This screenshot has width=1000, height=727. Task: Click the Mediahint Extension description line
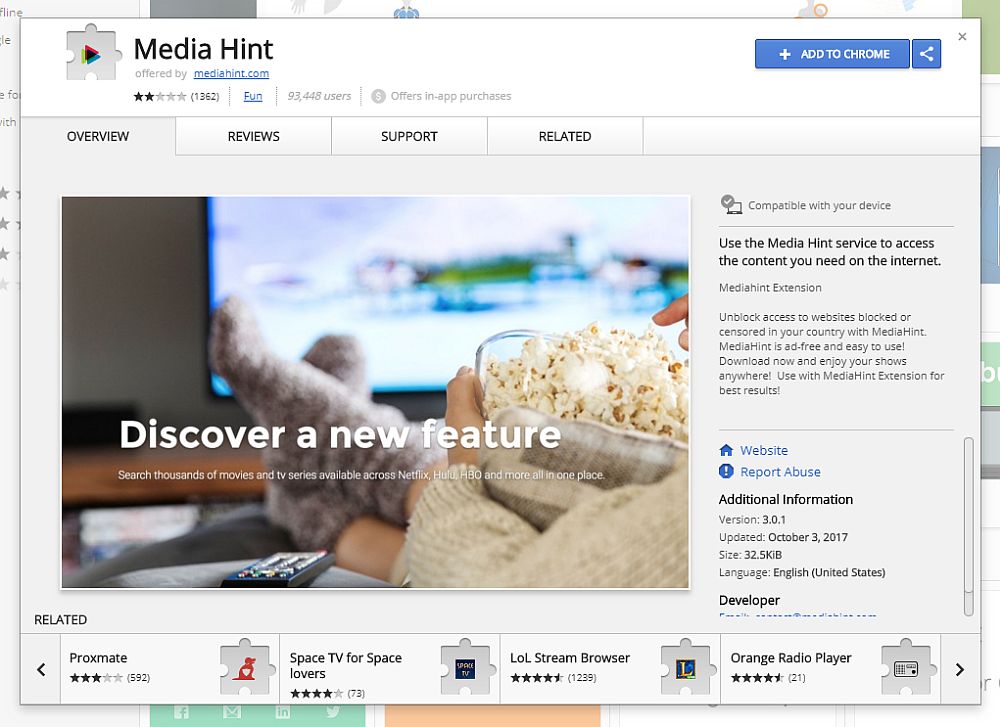[x=770, y=288]
